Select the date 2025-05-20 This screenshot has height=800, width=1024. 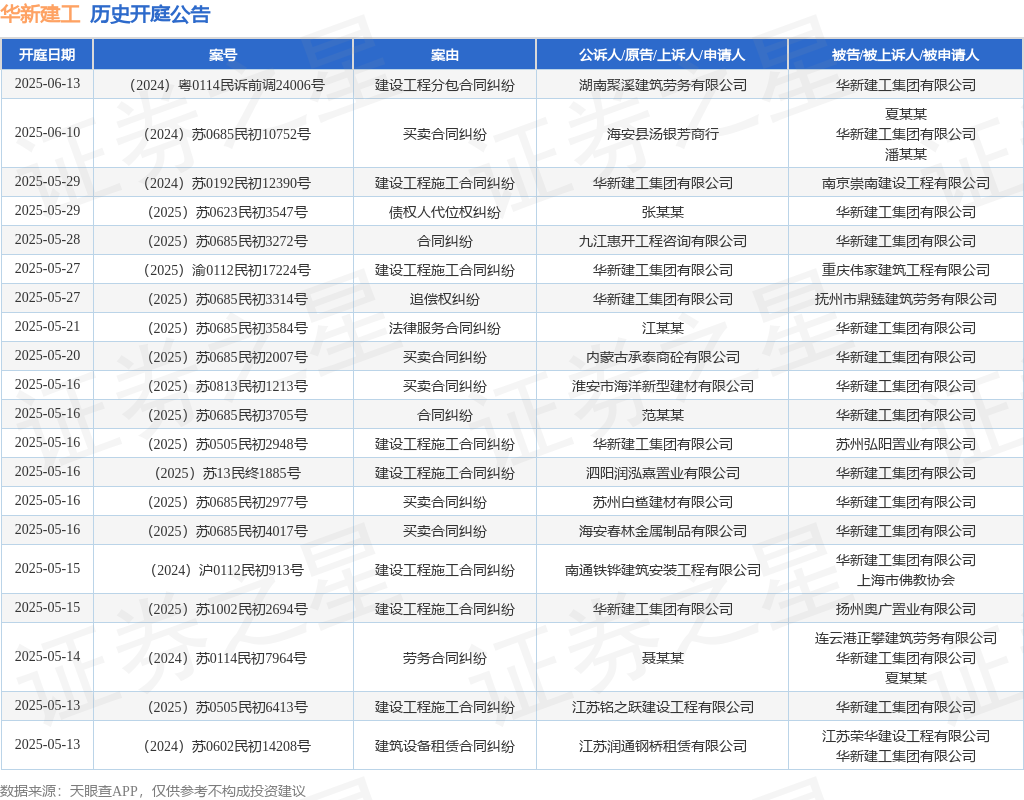47,356
